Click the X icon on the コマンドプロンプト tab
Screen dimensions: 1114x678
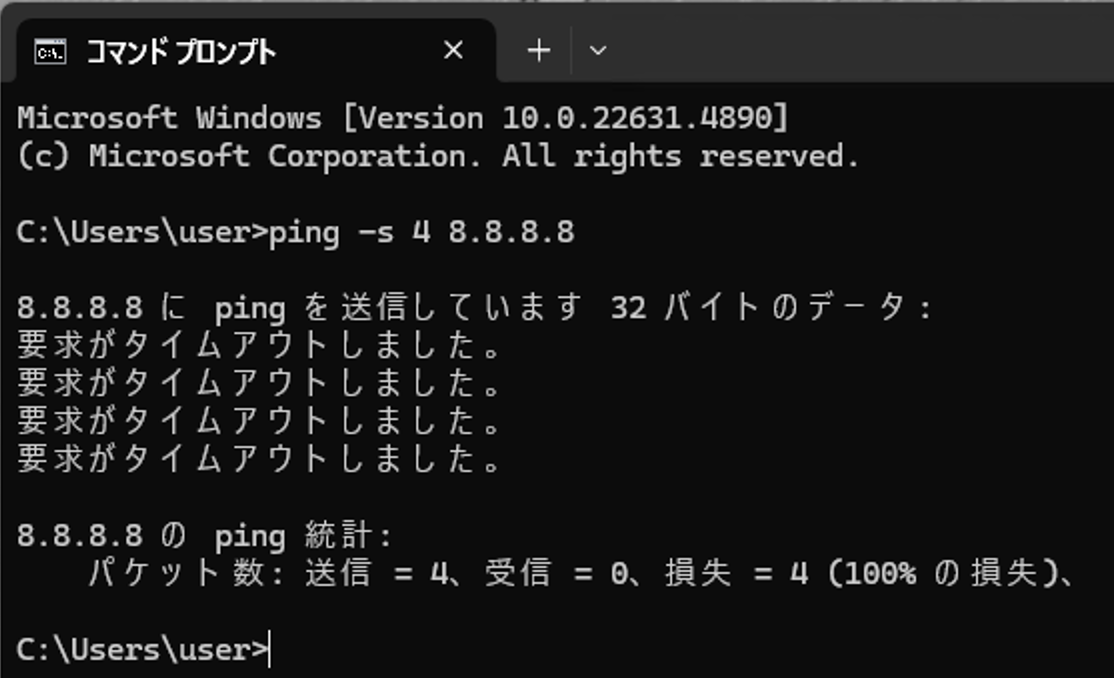click(452, 50)
